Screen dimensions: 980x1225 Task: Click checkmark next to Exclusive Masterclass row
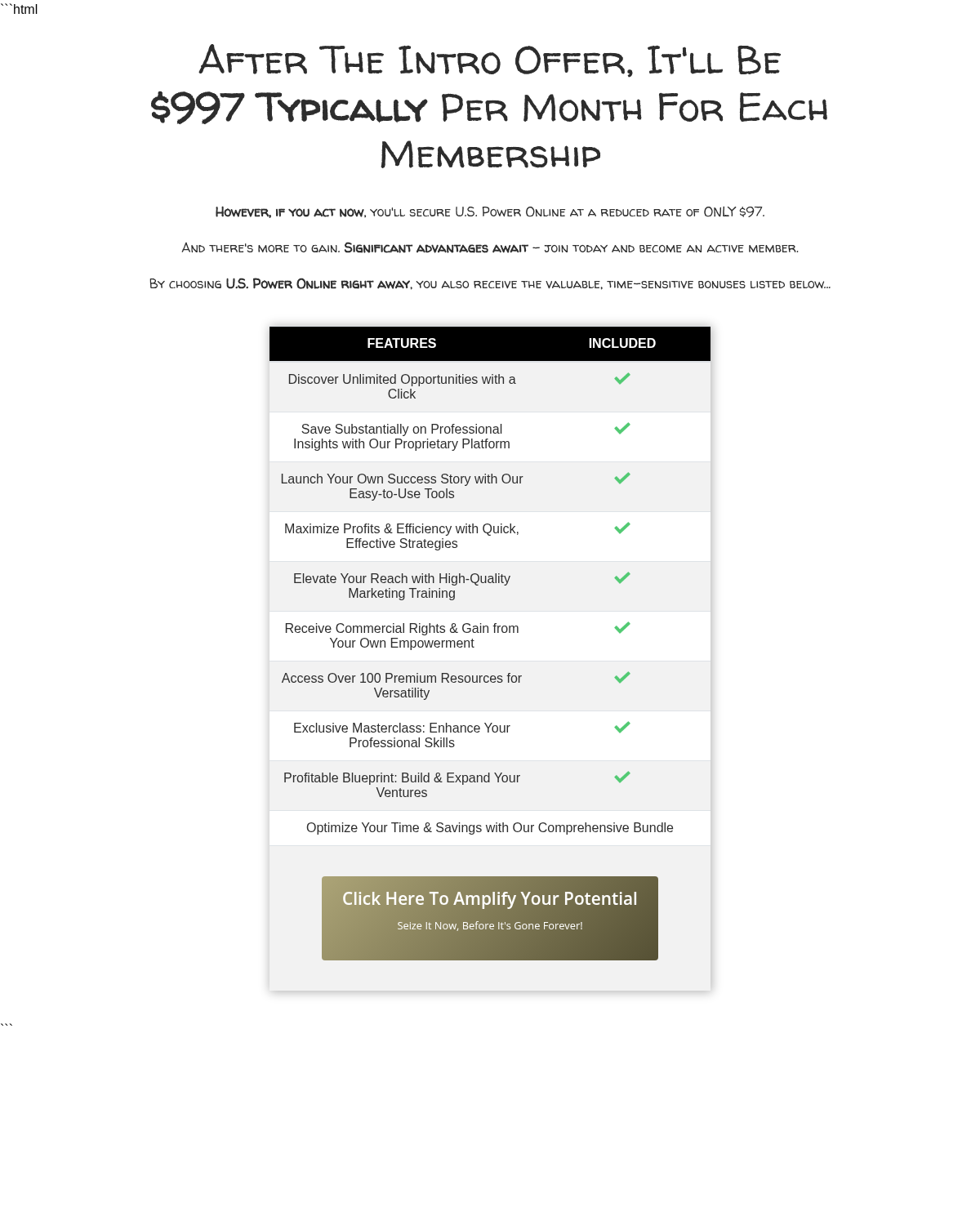(x=622, y=728)
